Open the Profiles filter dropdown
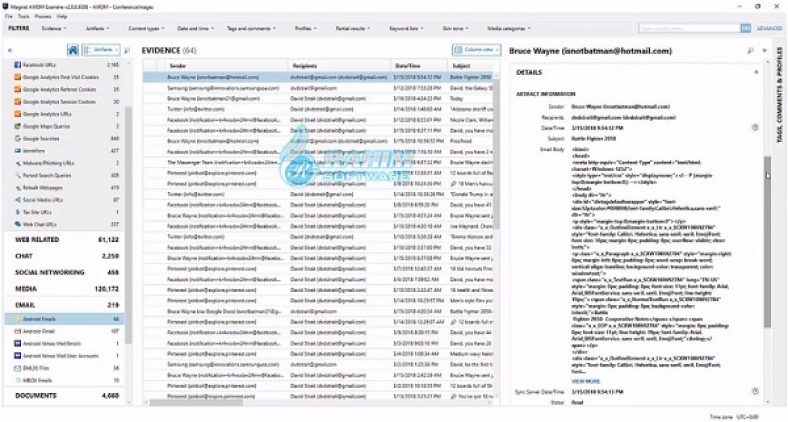Screen dimensions: 788x422 tap(306, 29)
